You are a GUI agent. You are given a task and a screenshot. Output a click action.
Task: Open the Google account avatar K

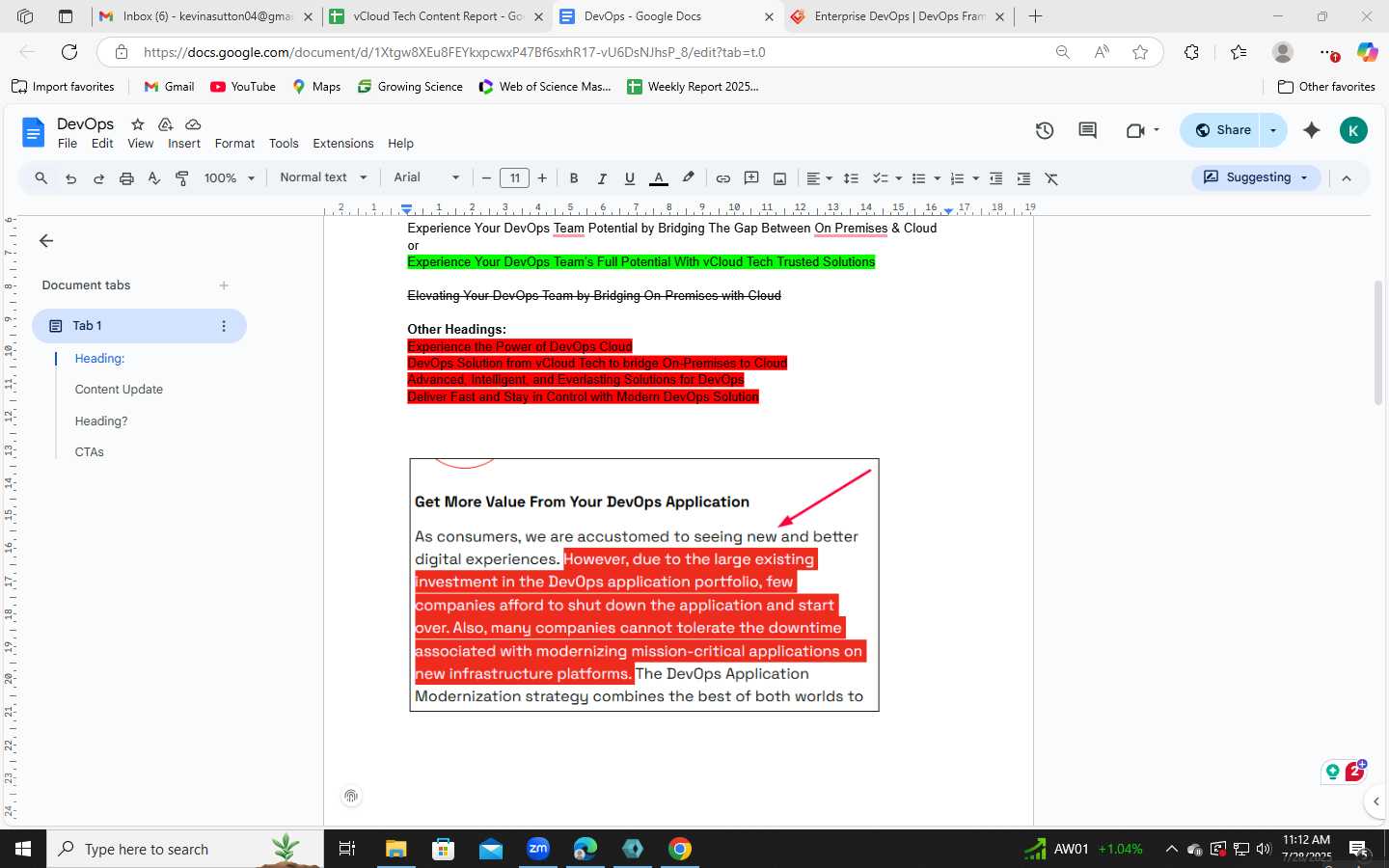click(1353, 130)
